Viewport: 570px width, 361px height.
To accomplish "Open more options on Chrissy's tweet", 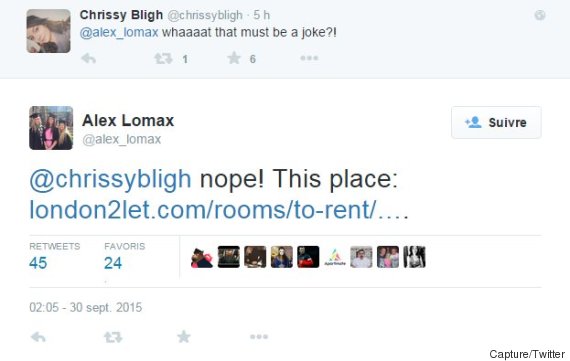I will (309, 58).
